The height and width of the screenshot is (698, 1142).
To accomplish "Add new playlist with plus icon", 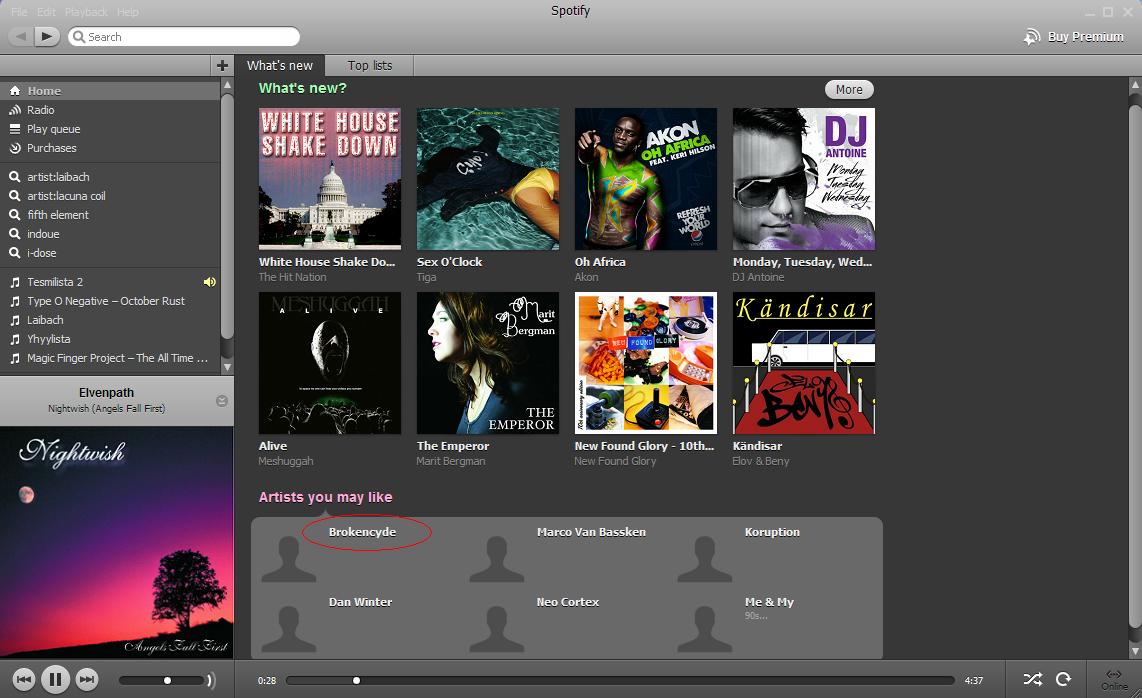I will [x=222, y=65].
